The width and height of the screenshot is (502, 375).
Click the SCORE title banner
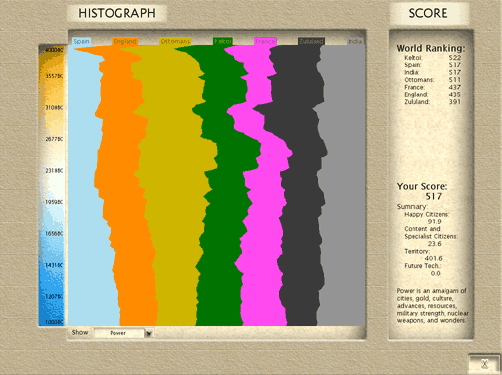(x=428, y=13)
